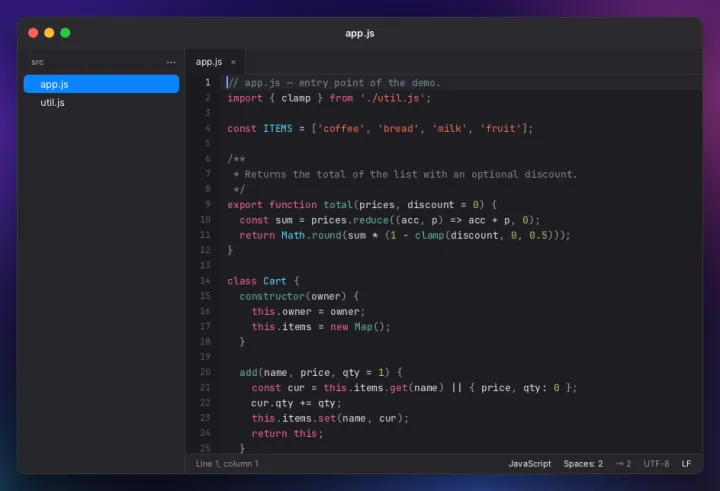The height and width of the screenshot is (491, 720).
Task: Click 'cur.qty += qty;' statement
Action: tap(296, 403)
